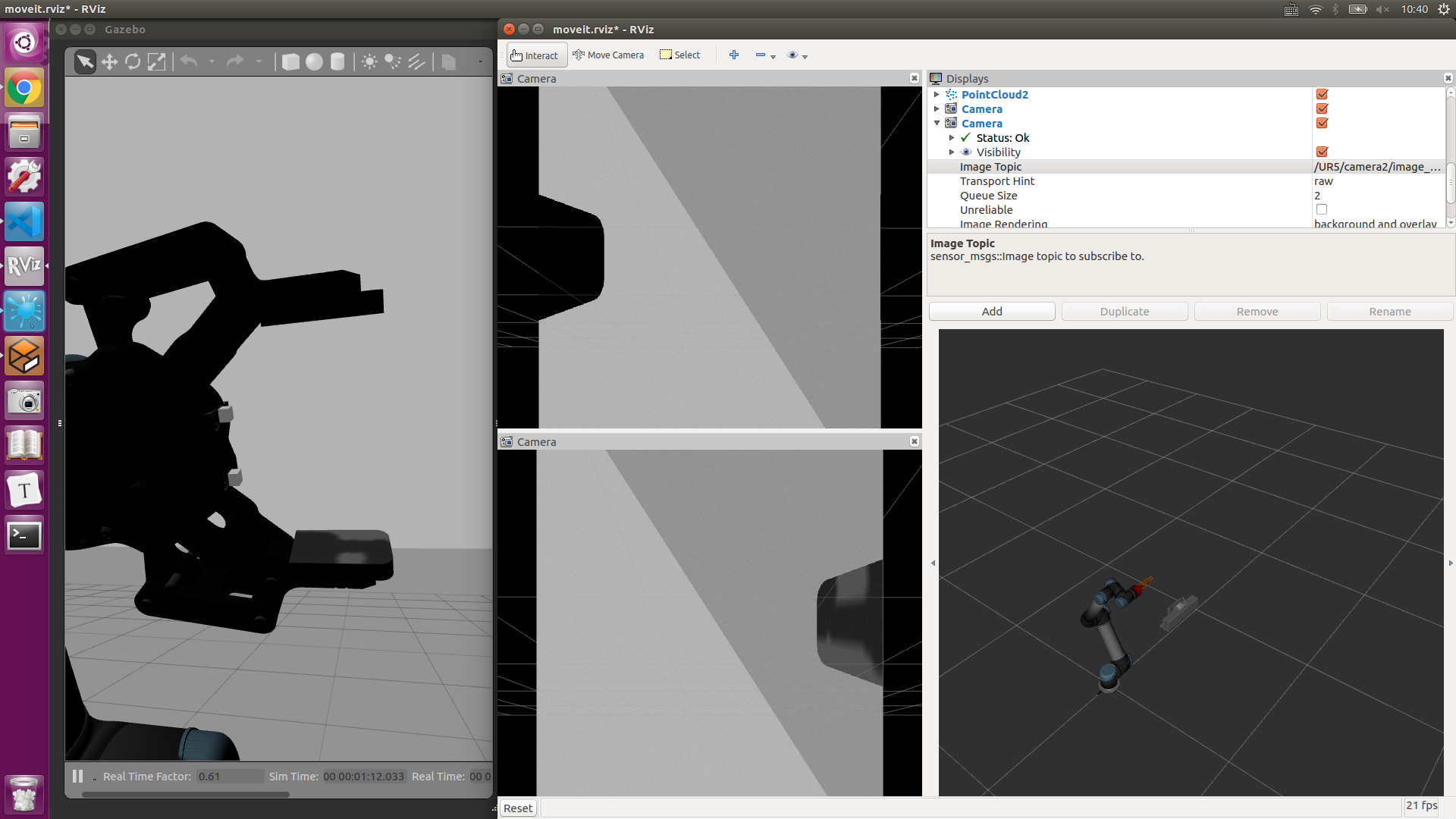Click the undo arrow in Gazebo toolbar
Image resolution: width=1456 pixels, height=819 pixels.
click(x=189, y=61)
